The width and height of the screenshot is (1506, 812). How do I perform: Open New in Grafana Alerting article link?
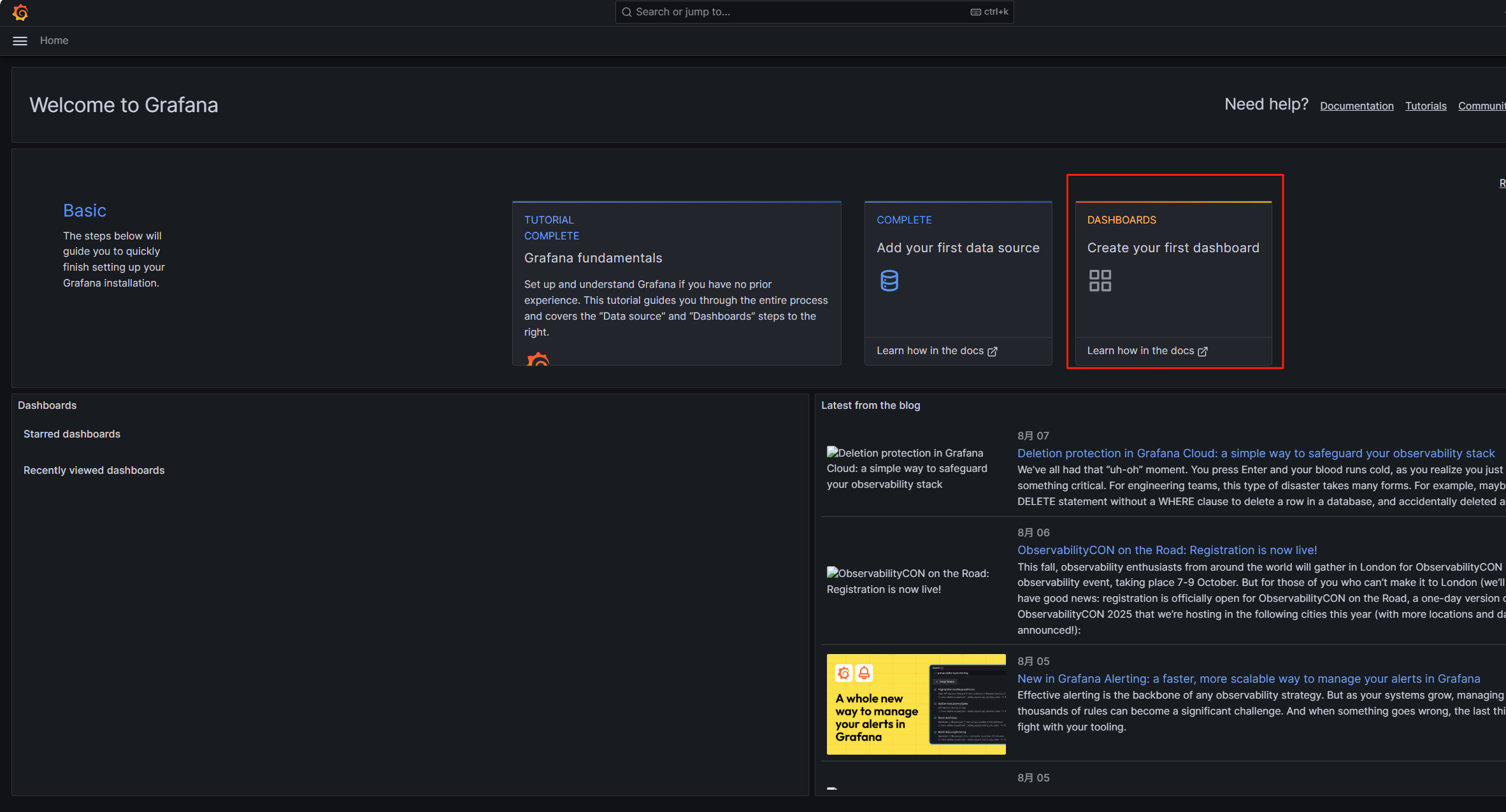pos(1249,679)
